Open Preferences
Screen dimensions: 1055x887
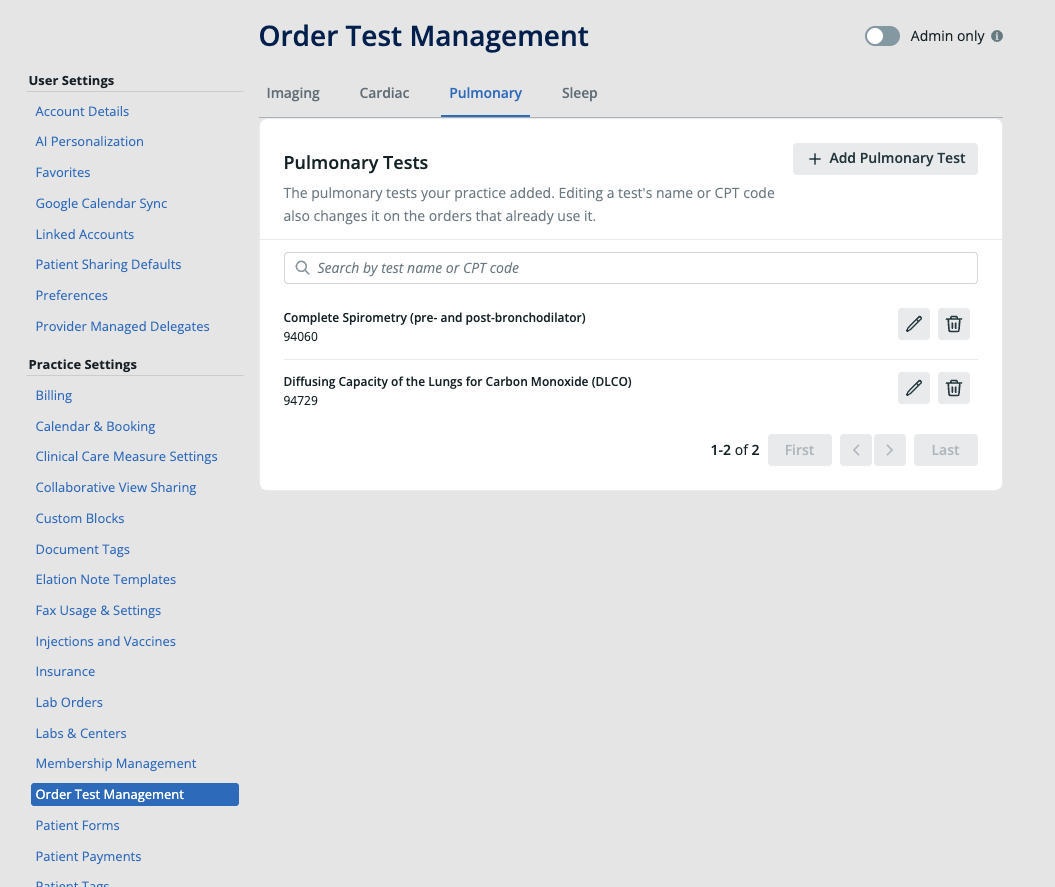(71, 295)
